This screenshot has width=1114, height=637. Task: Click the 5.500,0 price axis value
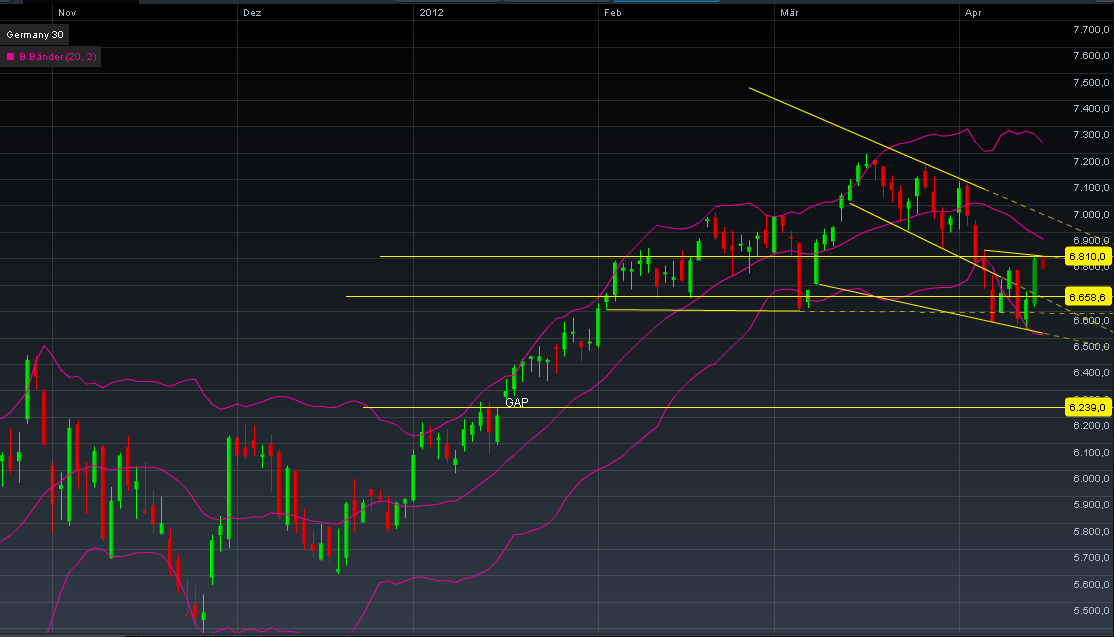[x=1091, y=611]
